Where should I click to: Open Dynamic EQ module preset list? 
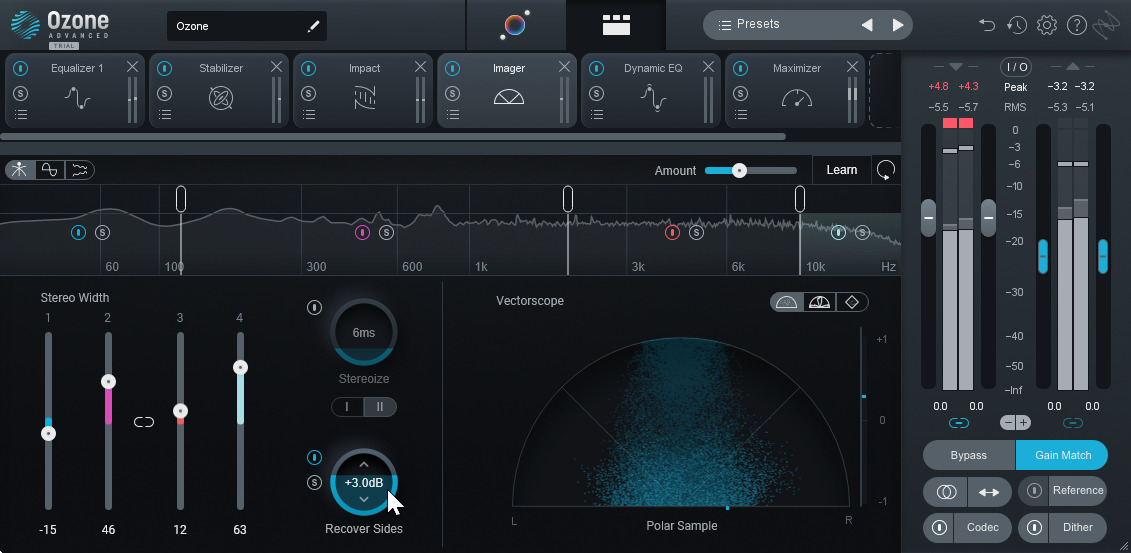597,114
